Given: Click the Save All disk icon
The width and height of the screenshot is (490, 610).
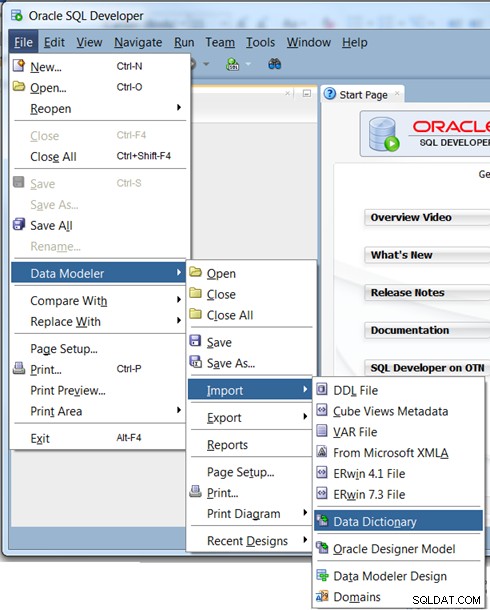Looking at the screenshot, I should pos(19,224).
